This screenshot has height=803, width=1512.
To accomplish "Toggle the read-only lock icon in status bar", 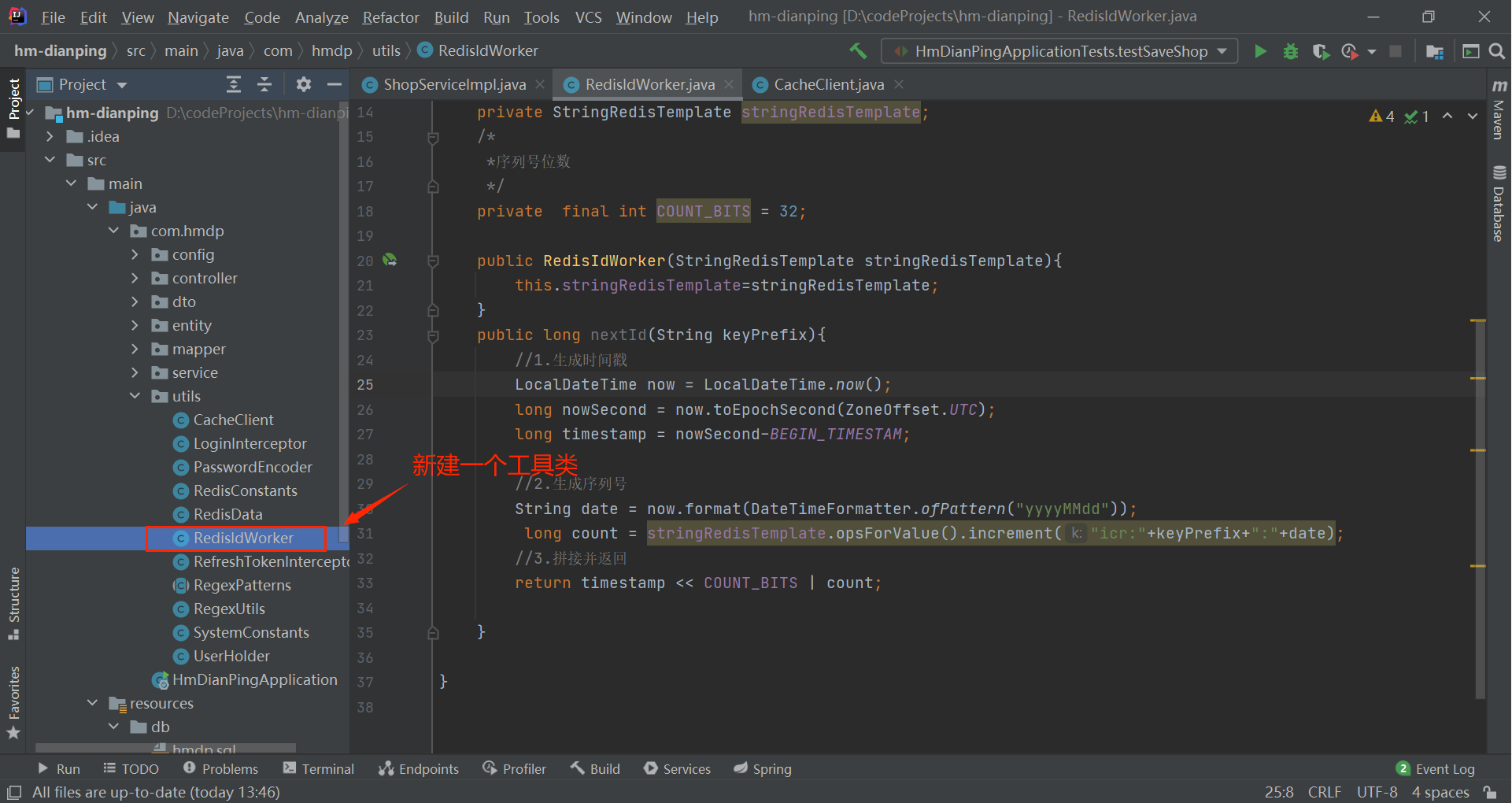I will [x=1490, y=792].
